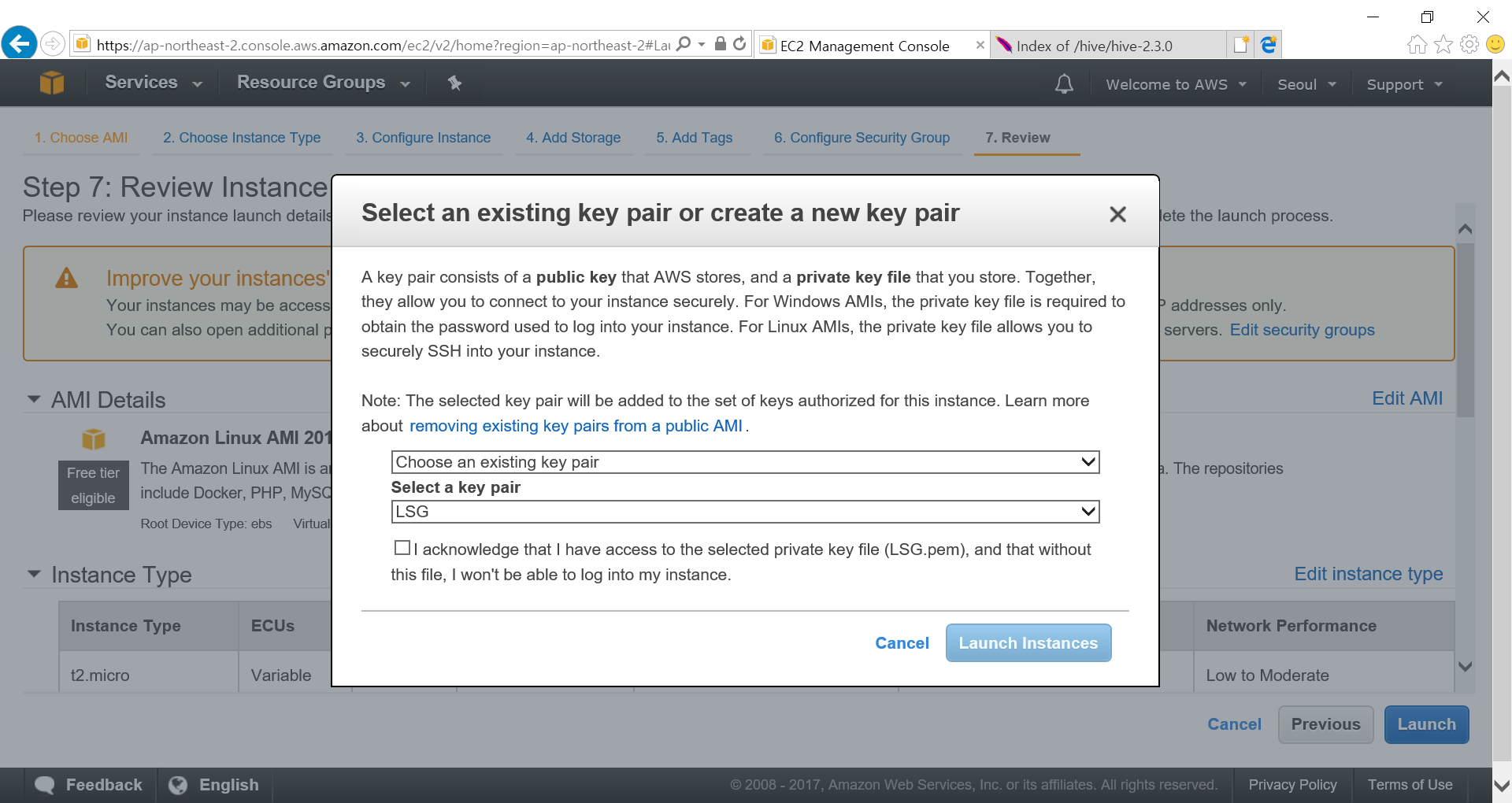The image size is (1512, 803).
Task: Open the Seoul region dropdown
Action: pyautogui.click(x=1306, y=84)
